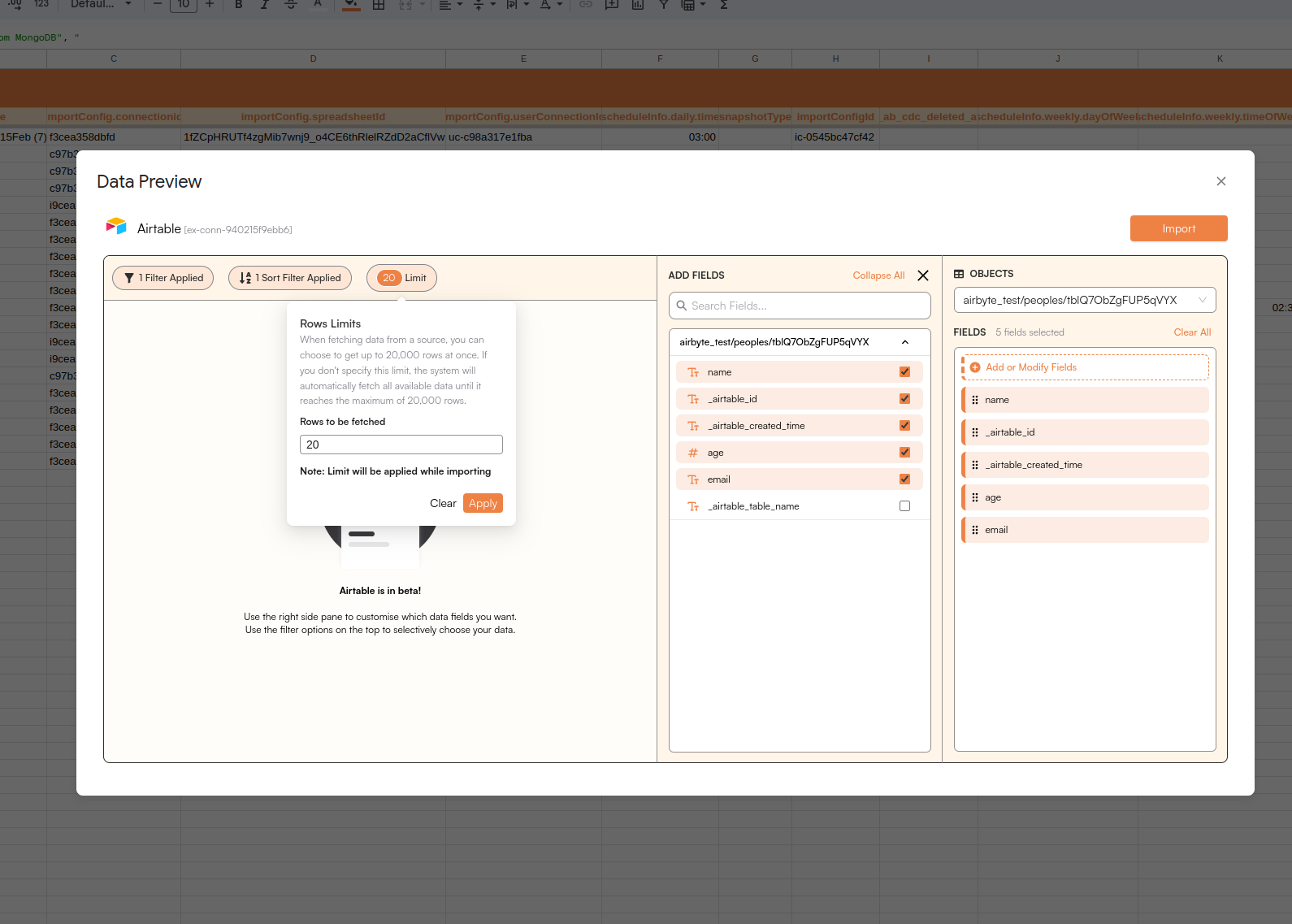Apply the rows limit
This screenshot has height=924, width=1292.
point(483,503)
